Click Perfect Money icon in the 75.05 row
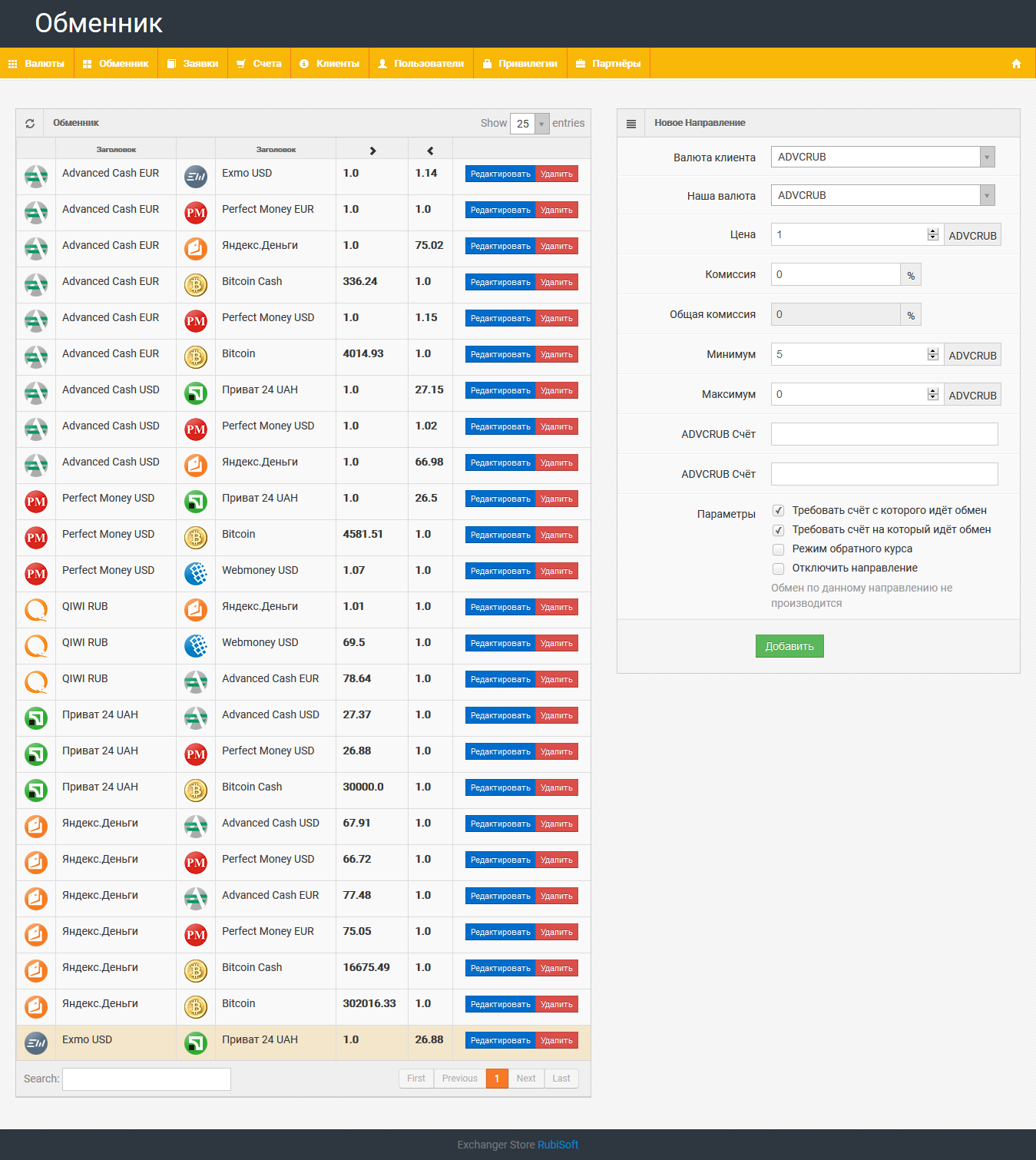1036x1160 pixels. [196, 935]
